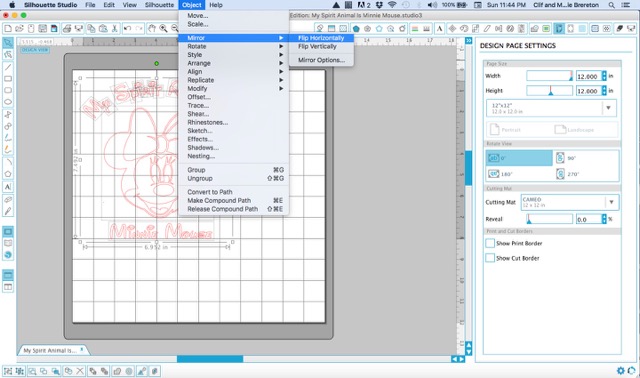Click the Undo arrow icon
This screenshot has height=378, width=640.
(127, 28)
